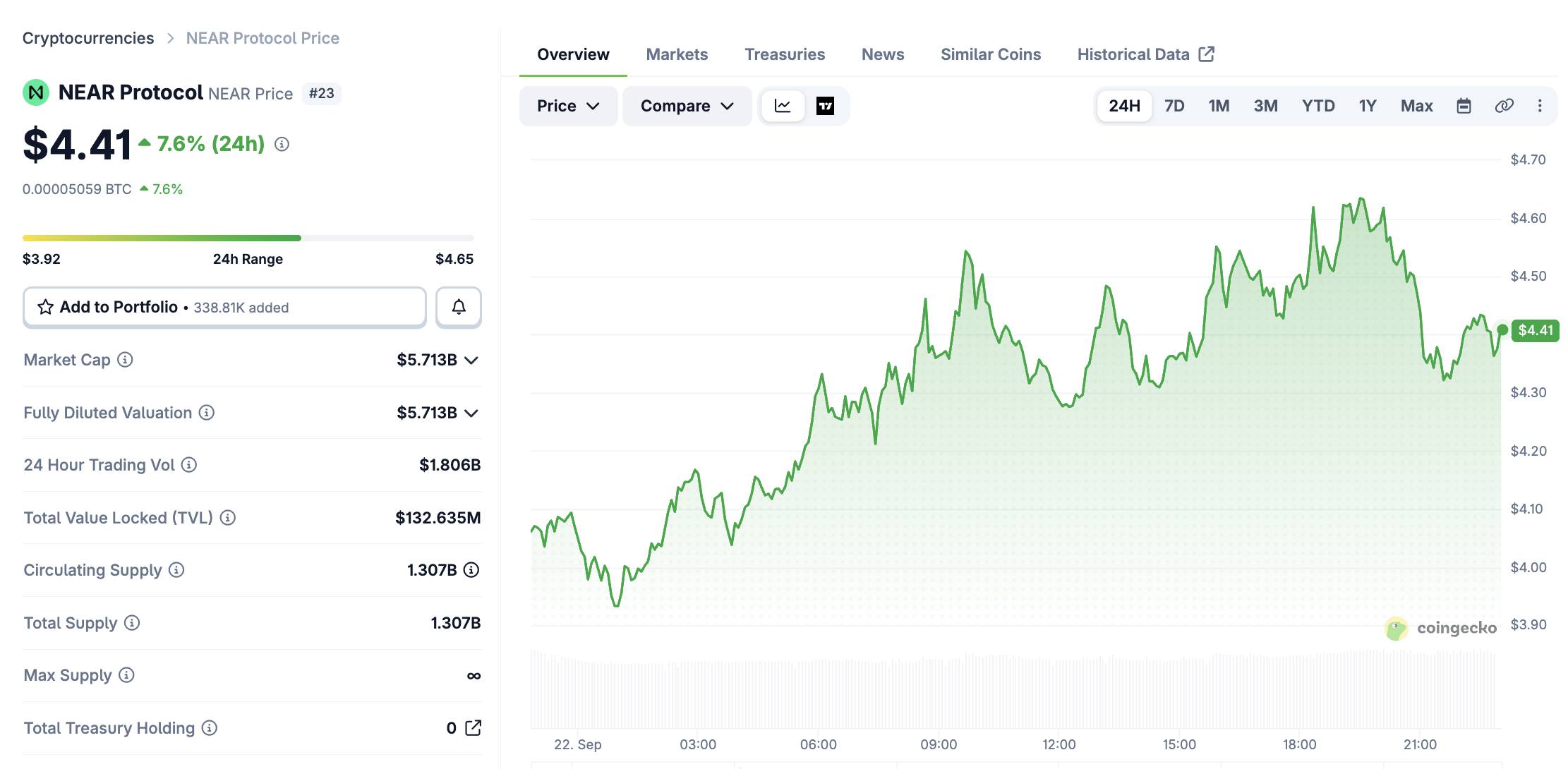
Task: Open the Historical Data tab
Action: point(1145,54)
